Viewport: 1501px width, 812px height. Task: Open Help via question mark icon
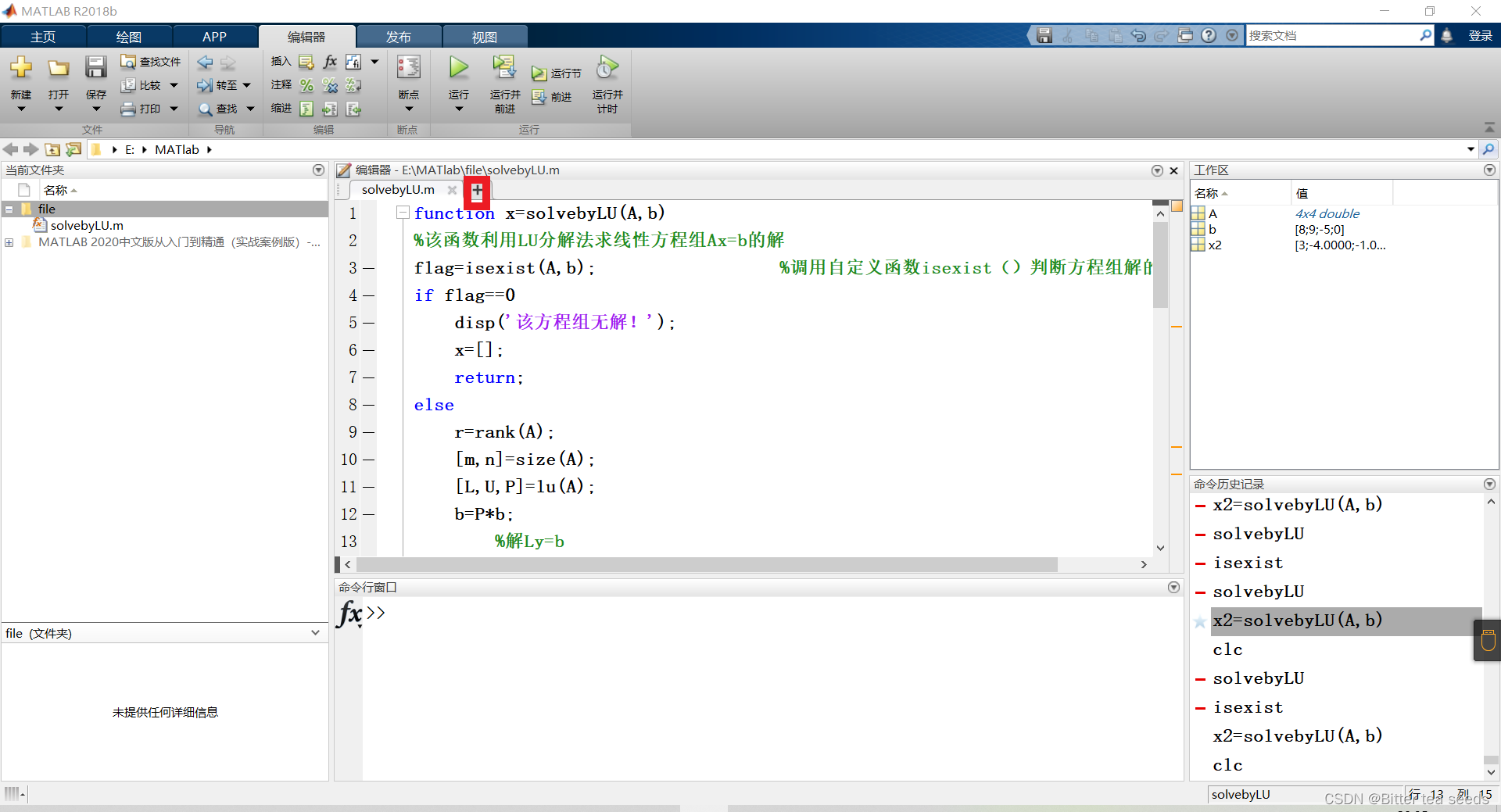[x=1209, y=36]
